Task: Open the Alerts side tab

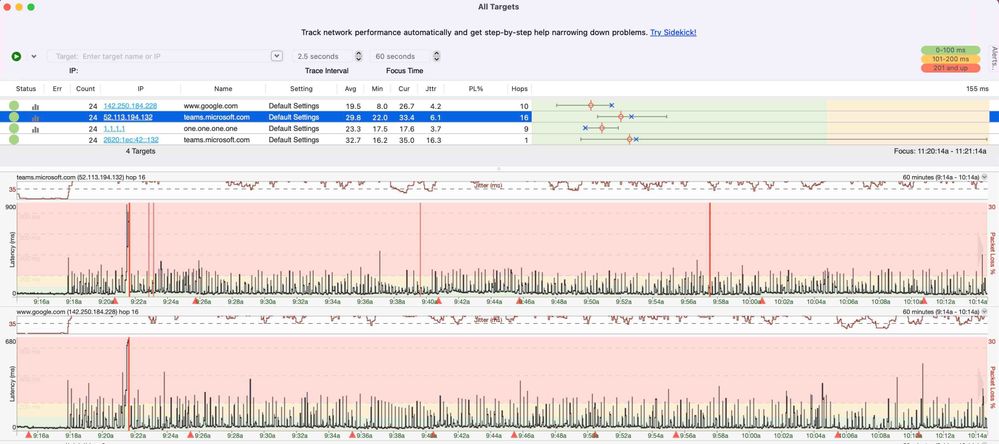Action: point(994,57)
